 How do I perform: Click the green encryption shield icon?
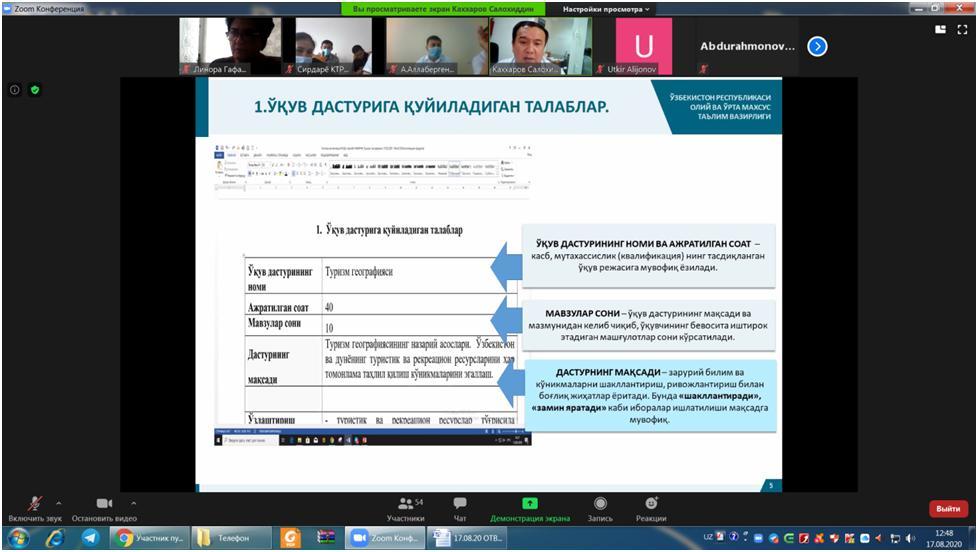pos(35,90)
